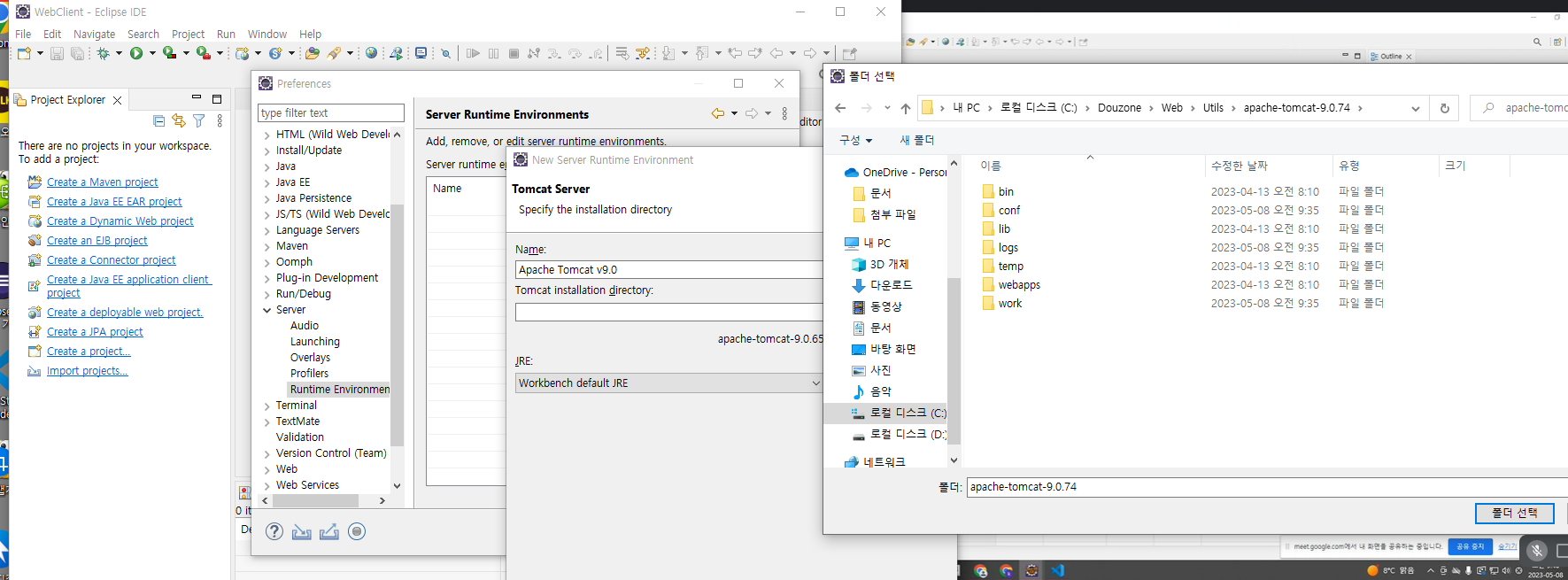The image size is (1568, 580).
Task: Click Create a Maven project link
Action: point(102,182)
